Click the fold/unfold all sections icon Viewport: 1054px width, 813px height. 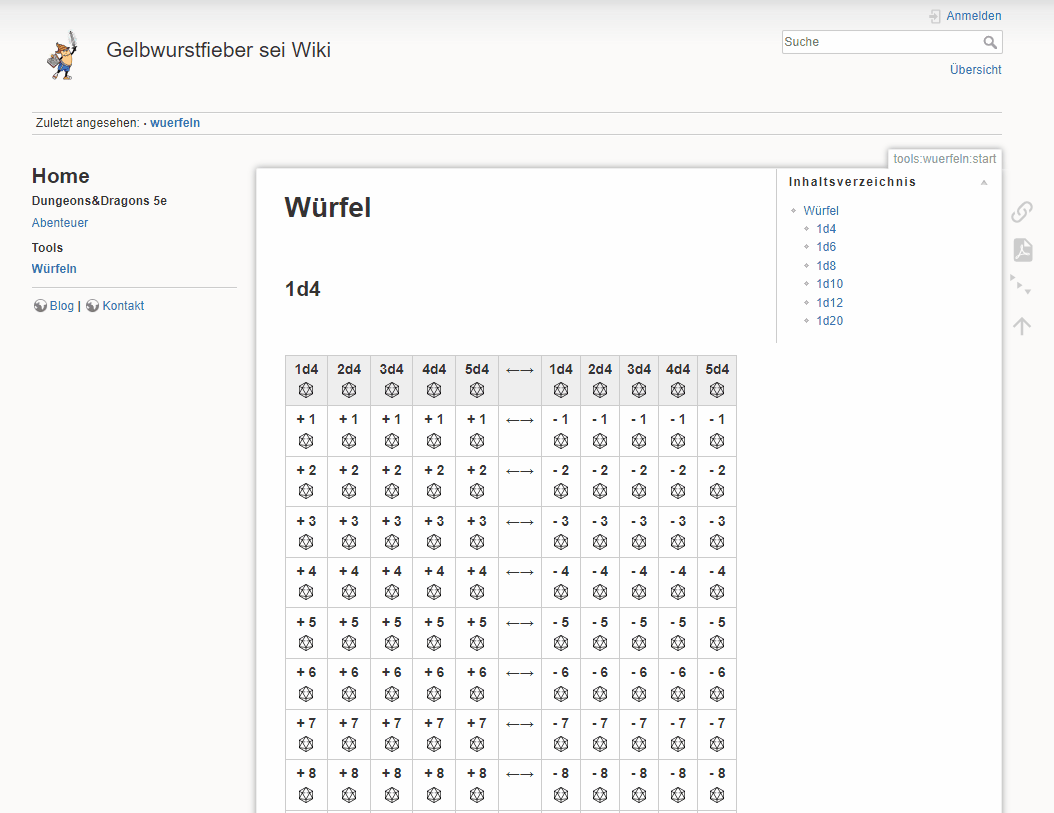tap(1021, 286)
